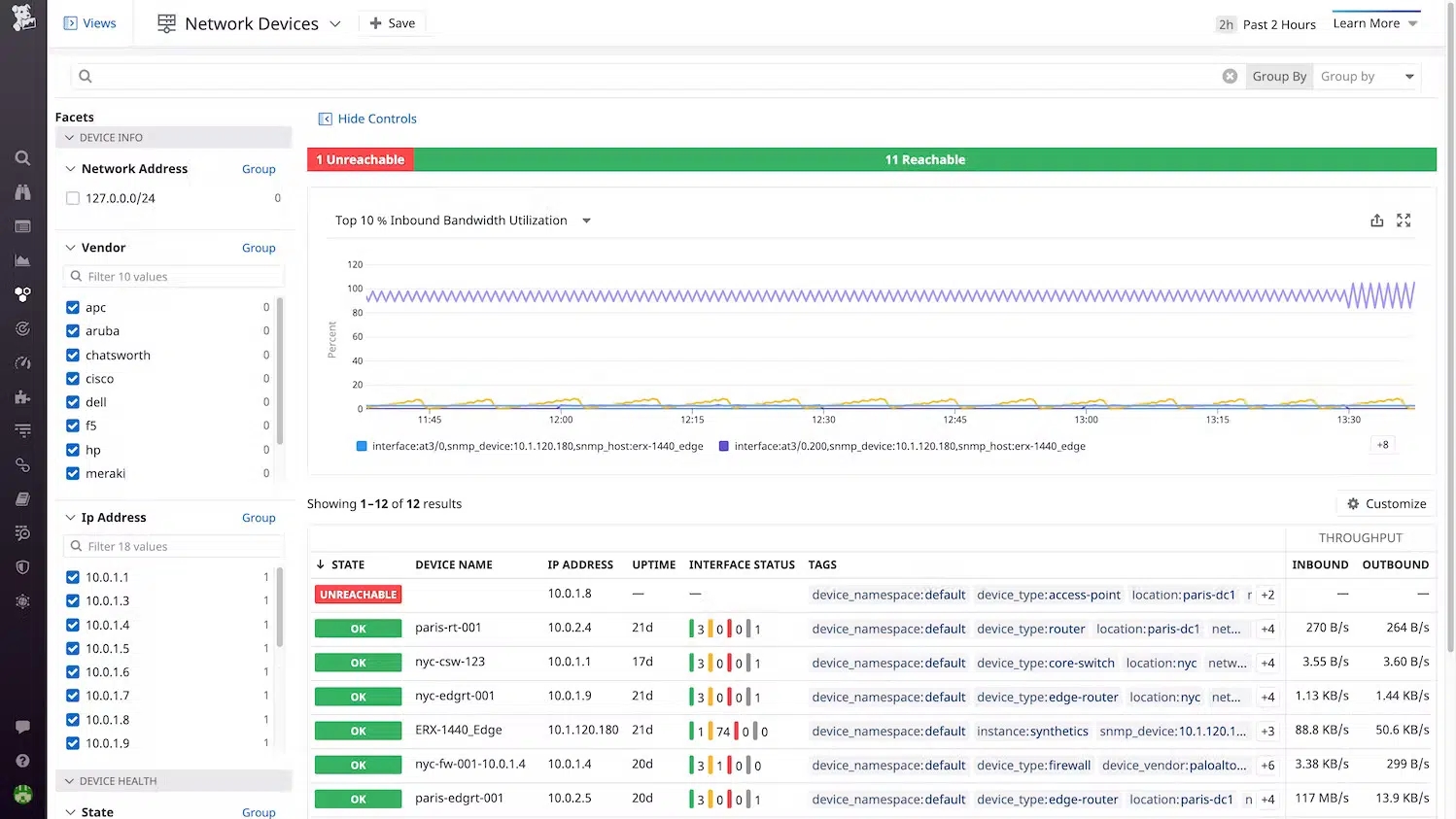
Task: Click the red 1 Unreachable status bar segment
Action: pos(361,159)
